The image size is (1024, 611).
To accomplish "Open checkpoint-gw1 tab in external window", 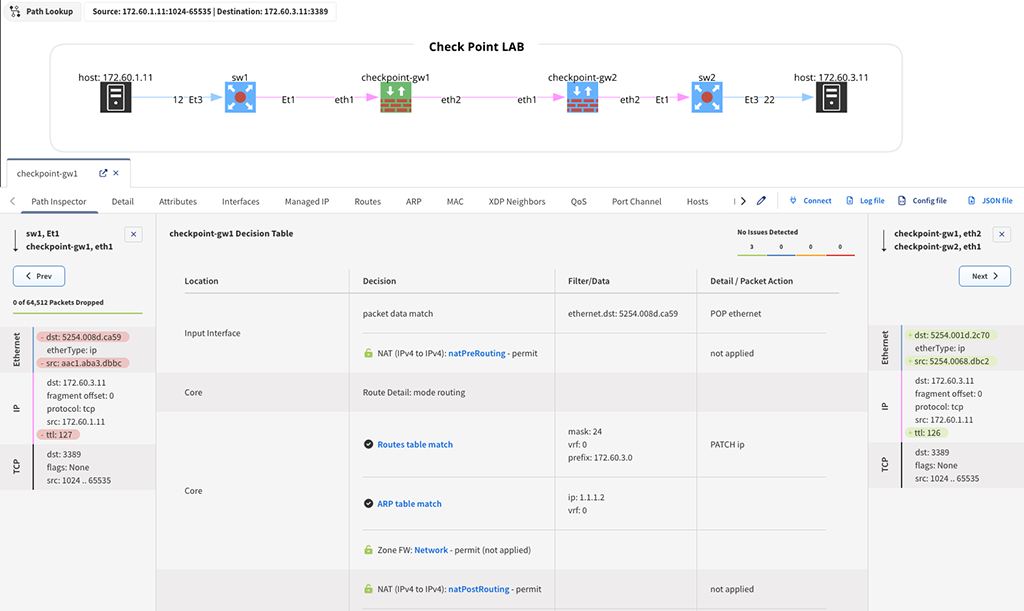I will (103, 173).
